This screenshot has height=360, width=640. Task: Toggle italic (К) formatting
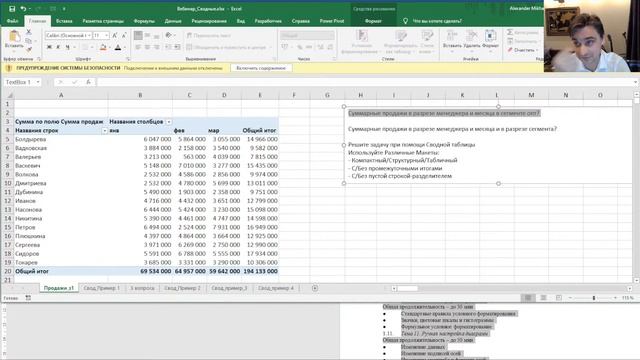click(x=58, y=47)
